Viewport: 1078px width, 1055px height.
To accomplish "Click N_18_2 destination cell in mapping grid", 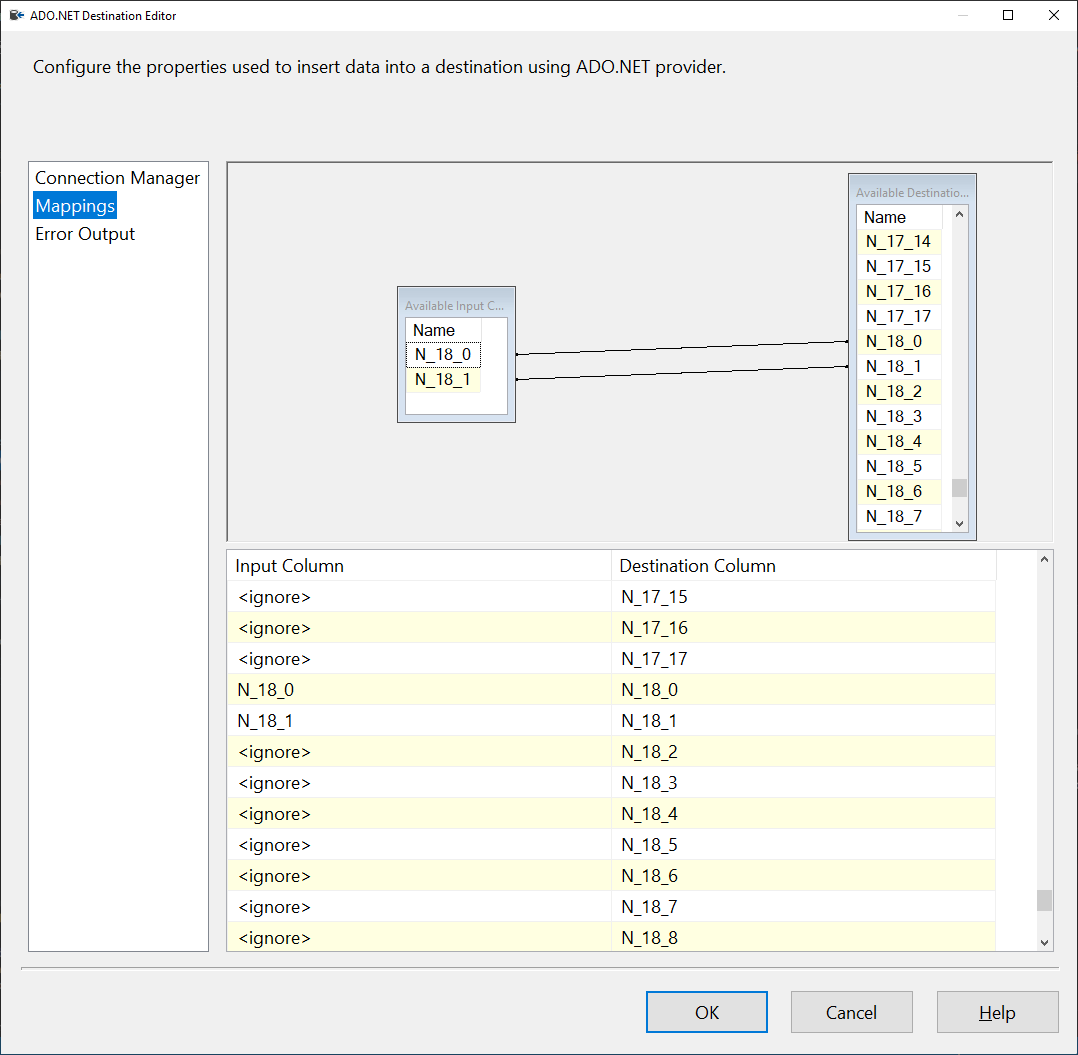I will click(804, 751).
